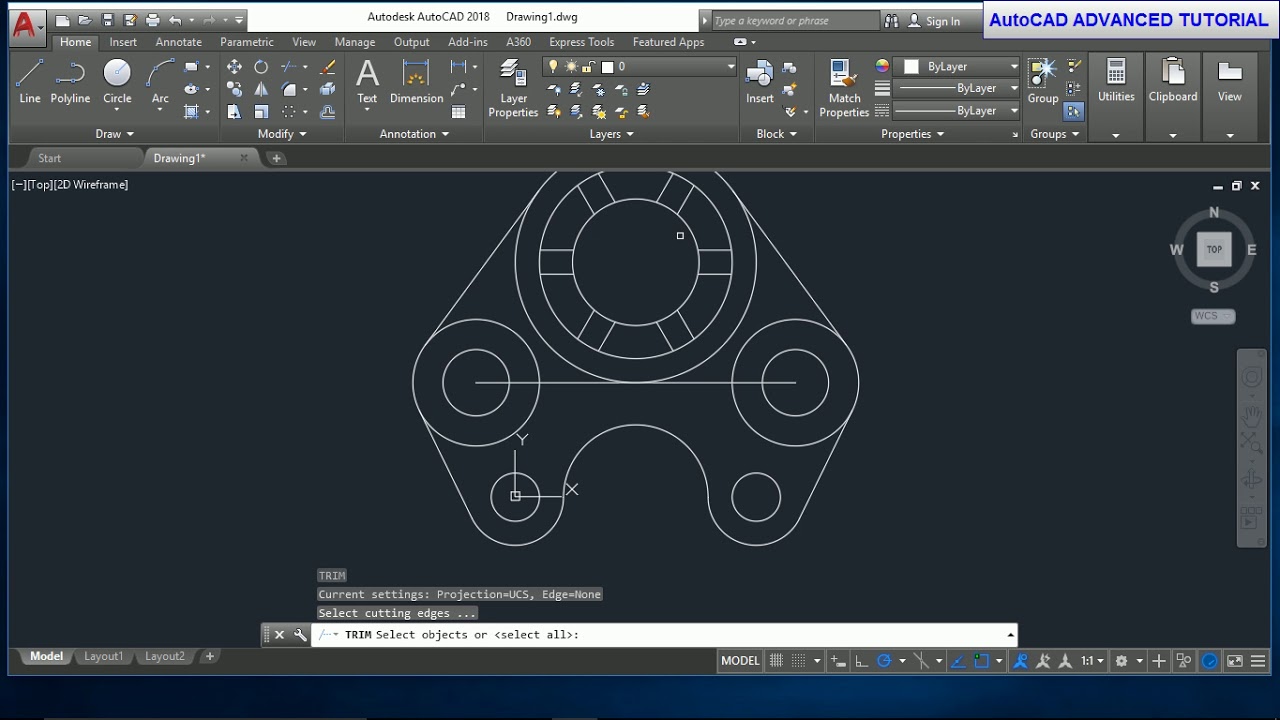
Task: Click the keyword search input field
Action: [x=795, y=21]
